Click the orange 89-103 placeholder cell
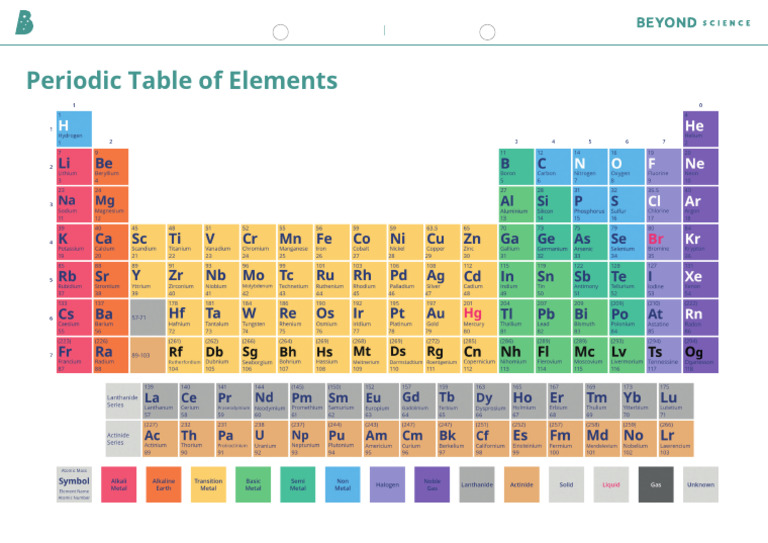This screenshot has width=768, height=543. click(x=147, y=355)
